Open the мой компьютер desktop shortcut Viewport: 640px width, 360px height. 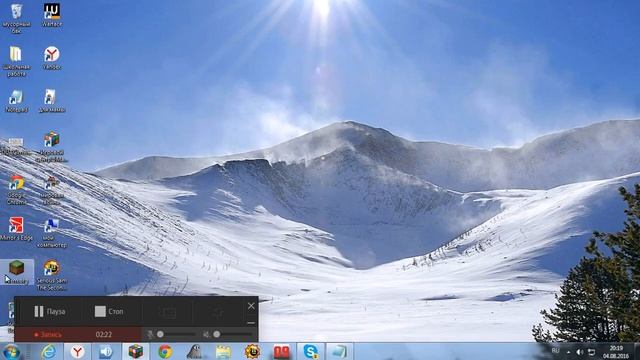pyautogui.click(x=51, y=233)
